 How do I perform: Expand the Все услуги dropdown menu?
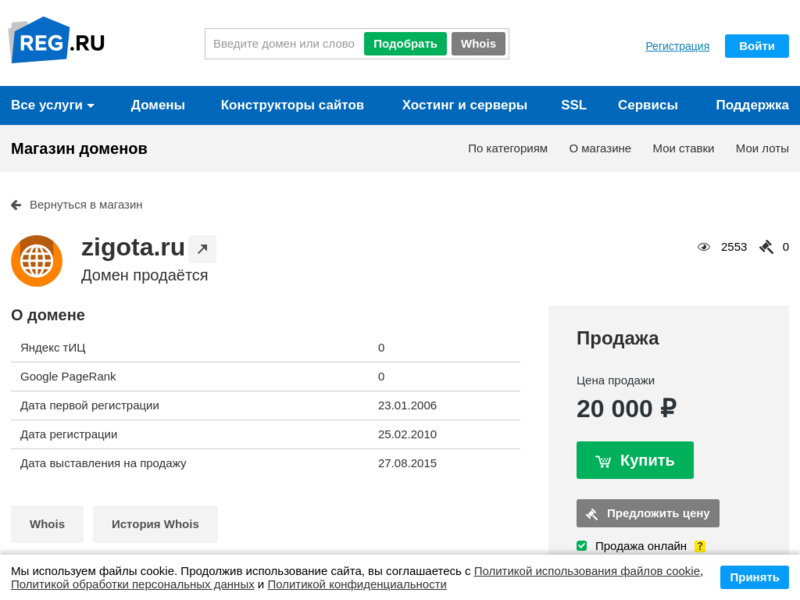pyautogui.click(x=53, y=105)
